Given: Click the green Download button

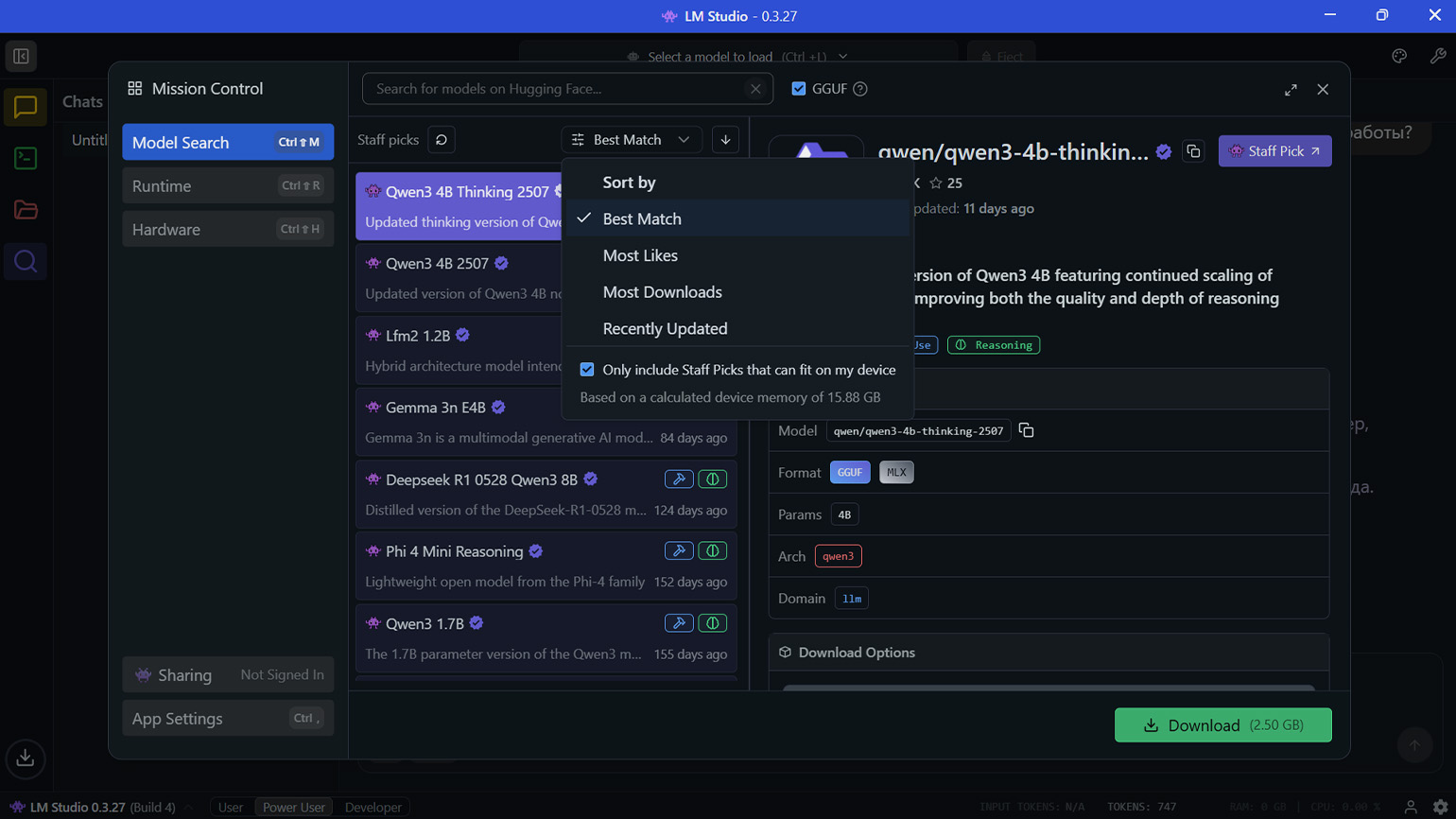Looking at the screenshot, I should (x=1222, y=725).
